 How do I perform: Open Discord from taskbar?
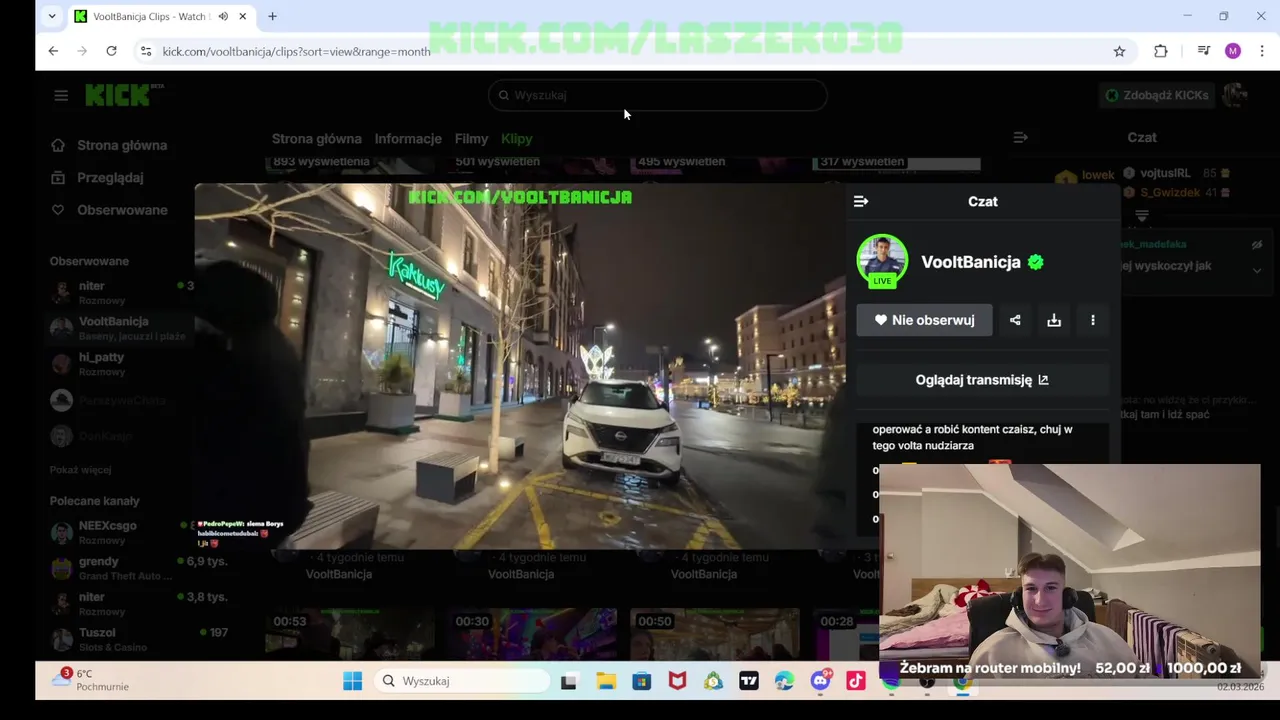tap(820, 681)
